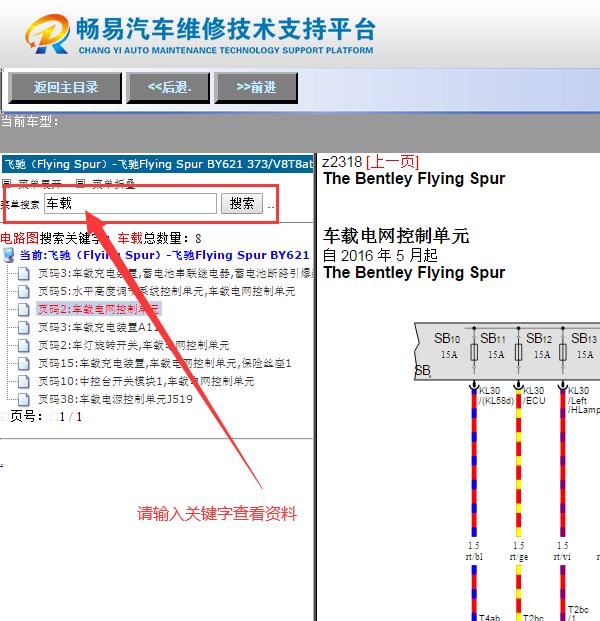Screen dimensions: 600x621
Task: Click the 1.5 rt/bl wire gauge label
Action: click(474, 551)
